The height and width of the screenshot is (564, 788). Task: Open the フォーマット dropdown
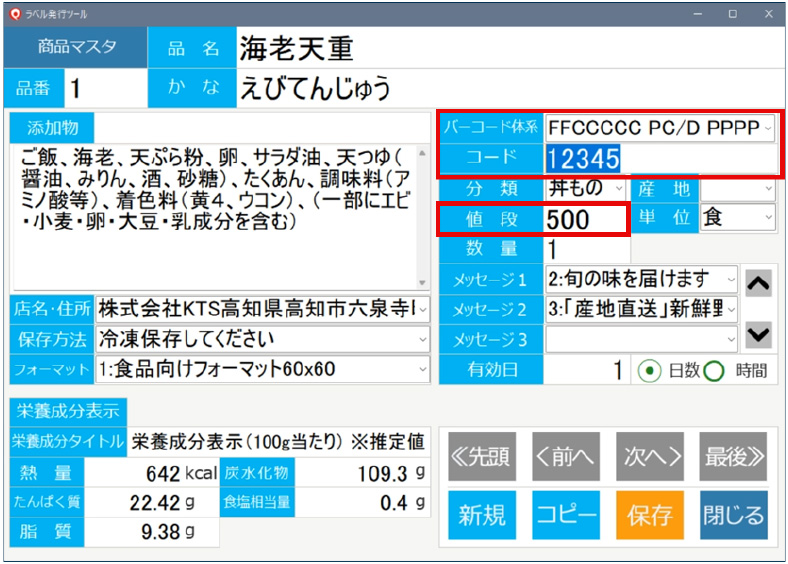point(421,369)
